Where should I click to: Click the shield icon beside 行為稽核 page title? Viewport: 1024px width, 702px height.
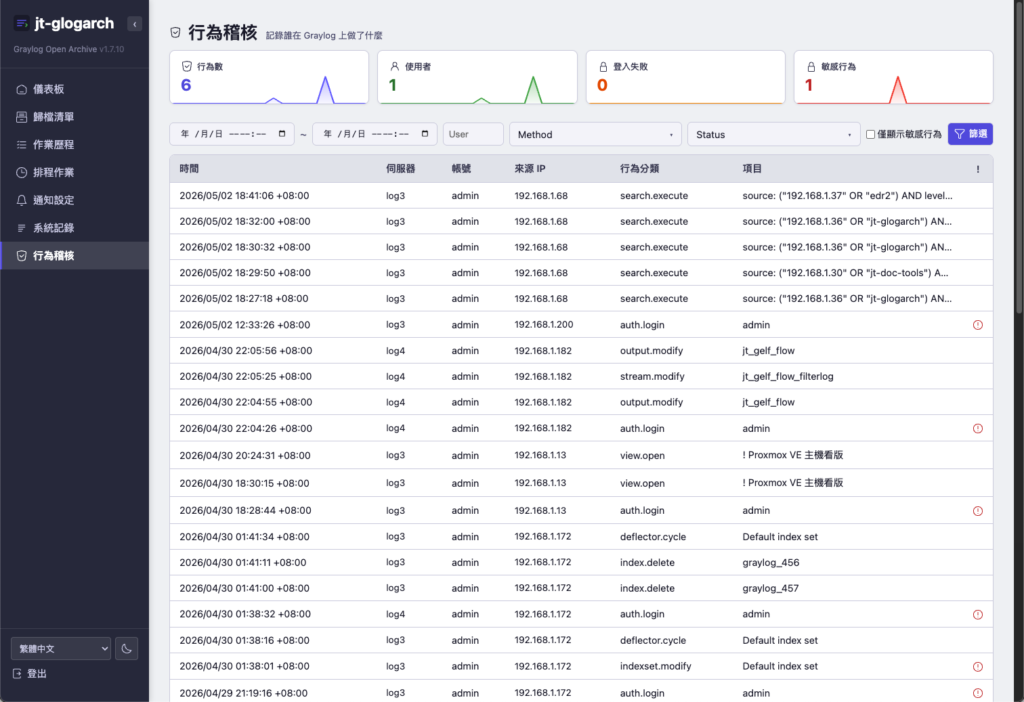coord(175,33)
